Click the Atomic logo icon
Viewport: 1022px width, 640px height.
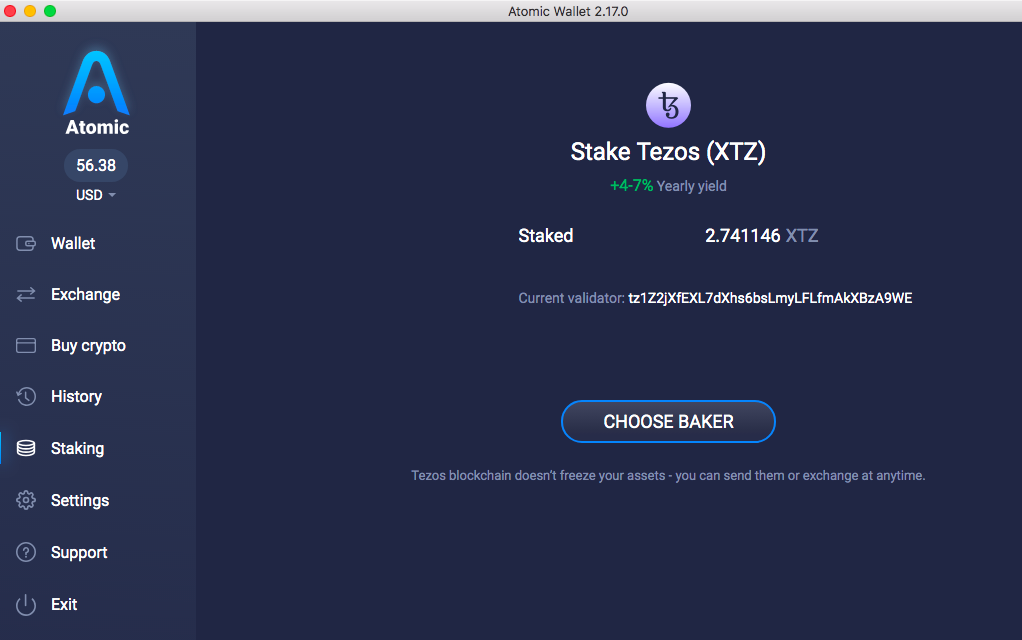(x=96, y=83)
